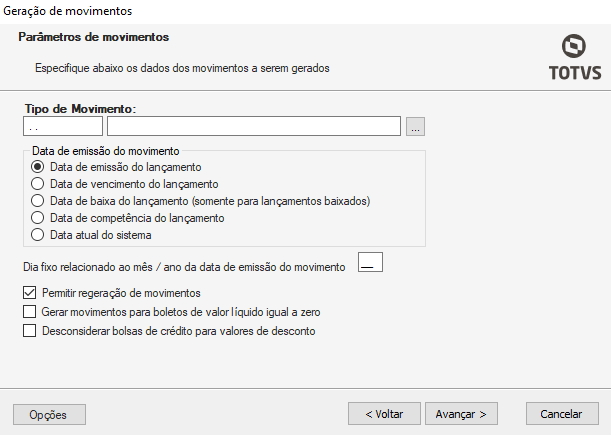Screen dimensions: 611x435
Task: Click the Tipo de Movimento code field
Action: pos(62,126)
